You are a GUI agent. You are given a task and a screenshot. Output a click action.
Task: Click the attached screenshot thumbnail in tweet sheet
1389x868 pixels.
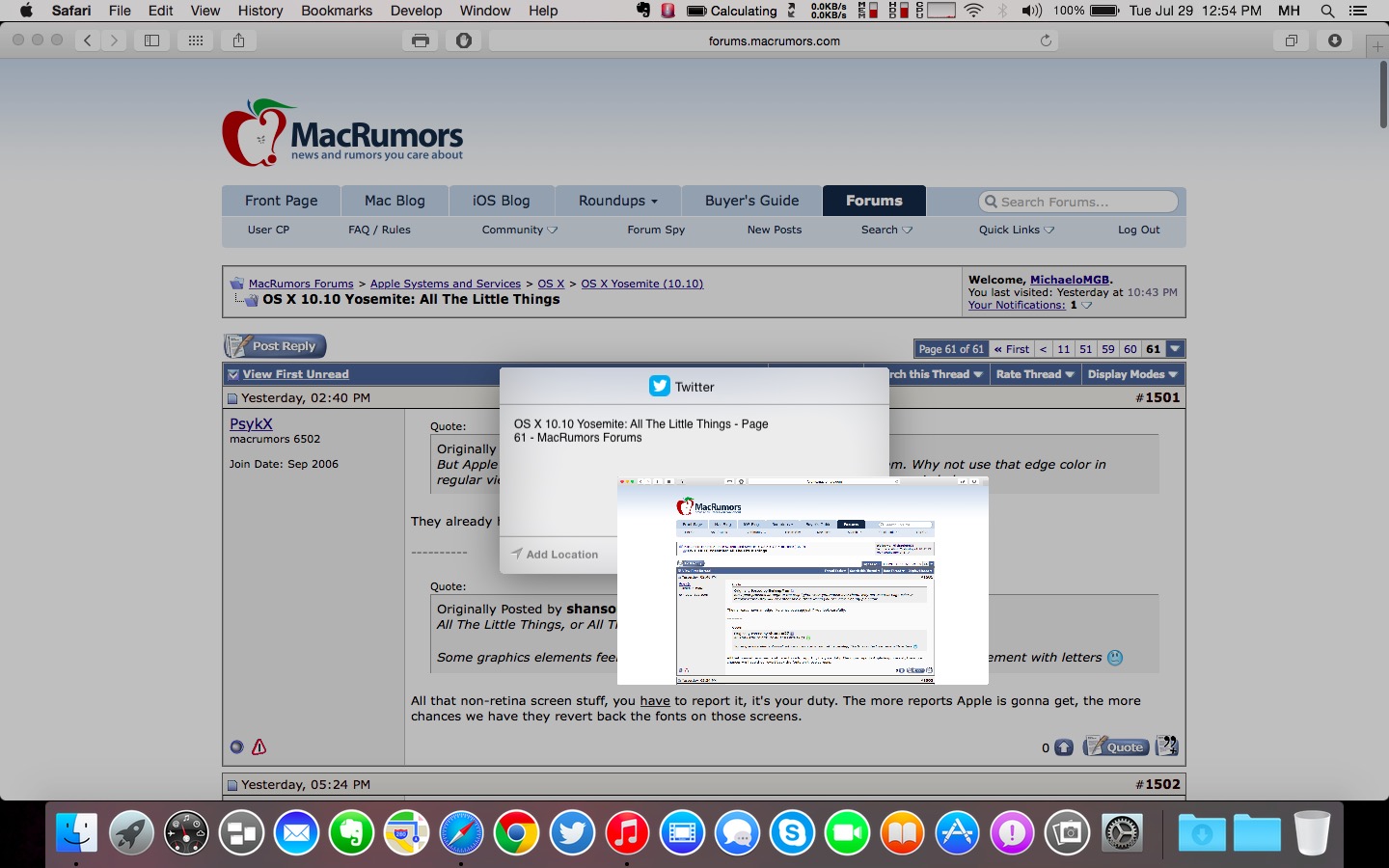click(803, 581)
